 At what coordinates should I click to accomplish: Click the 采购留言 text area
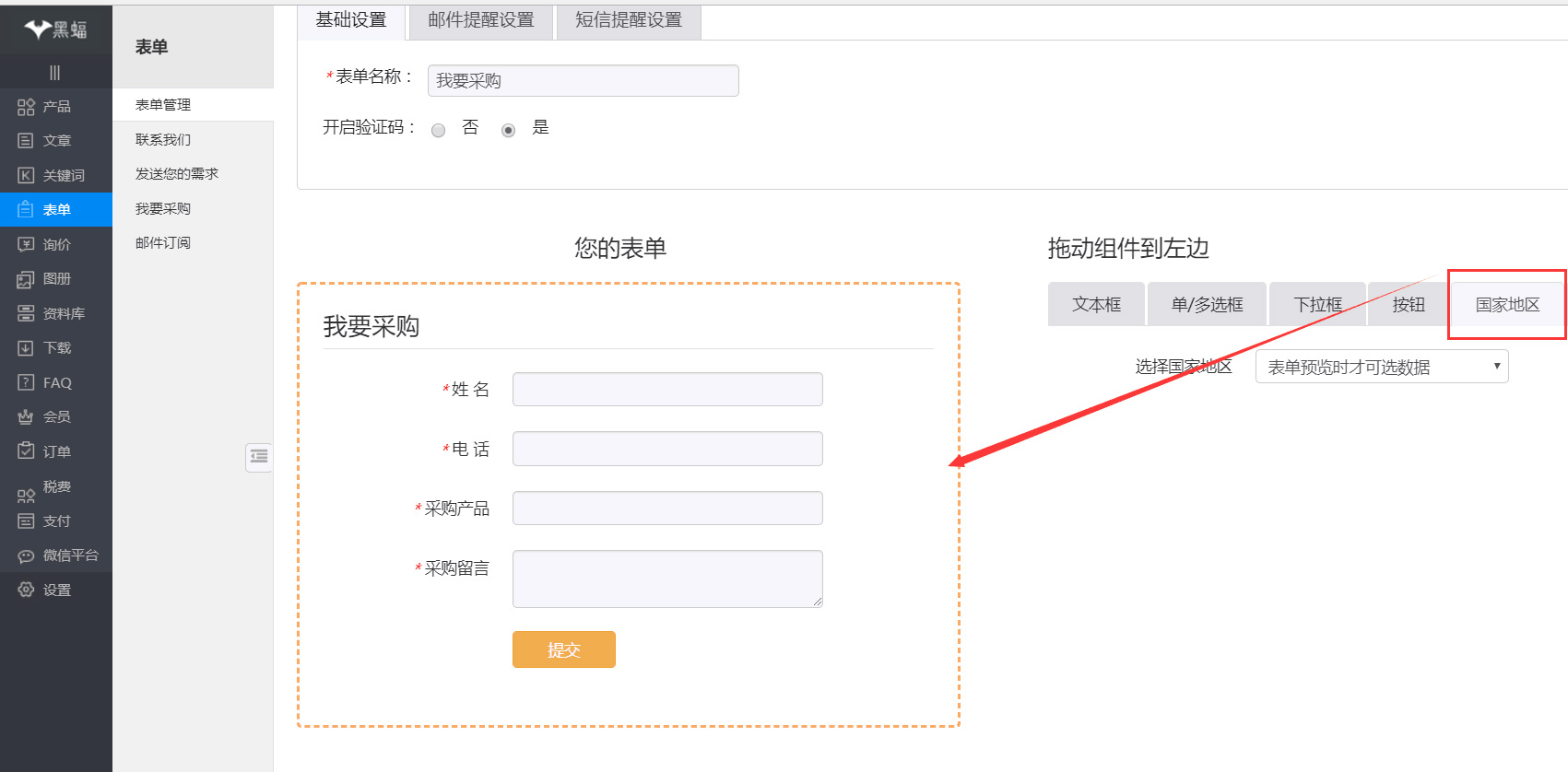coord(666,579)
